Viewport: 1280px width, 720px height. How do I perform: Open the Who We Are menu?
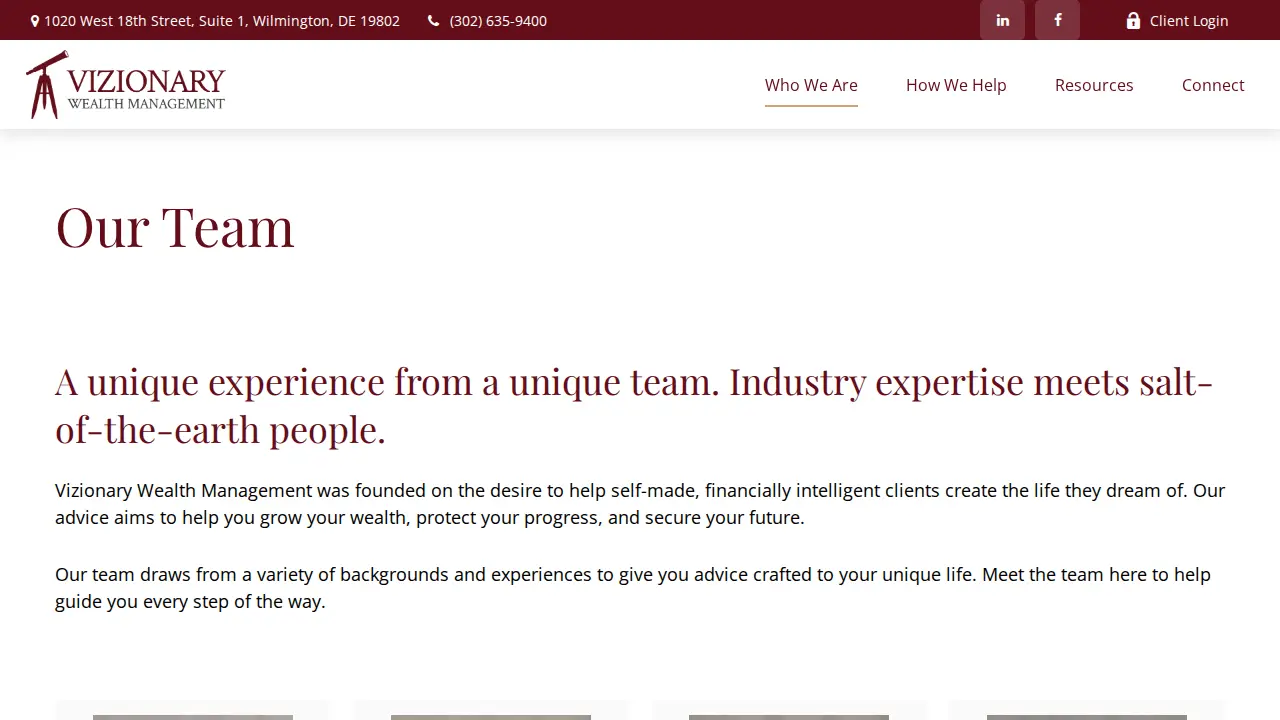click(x=811, y=85)
